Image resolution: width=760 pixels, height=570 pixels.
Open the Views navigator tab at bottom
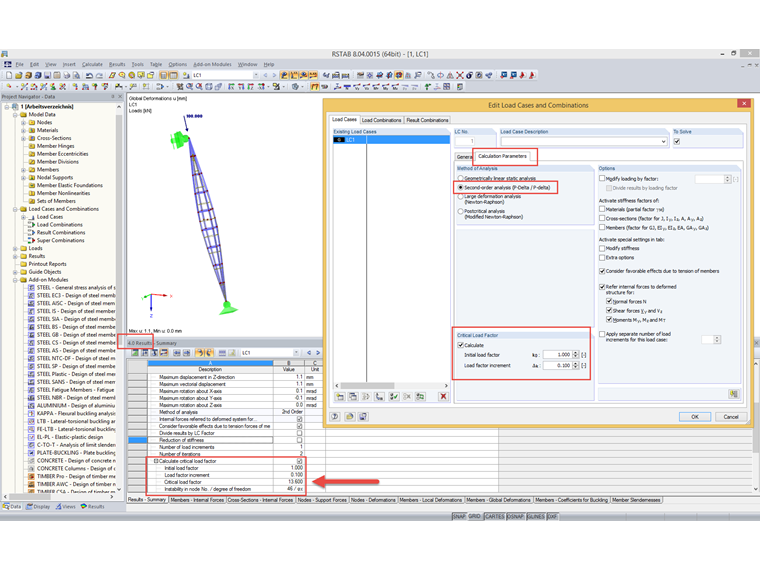[x=65, y=507]
